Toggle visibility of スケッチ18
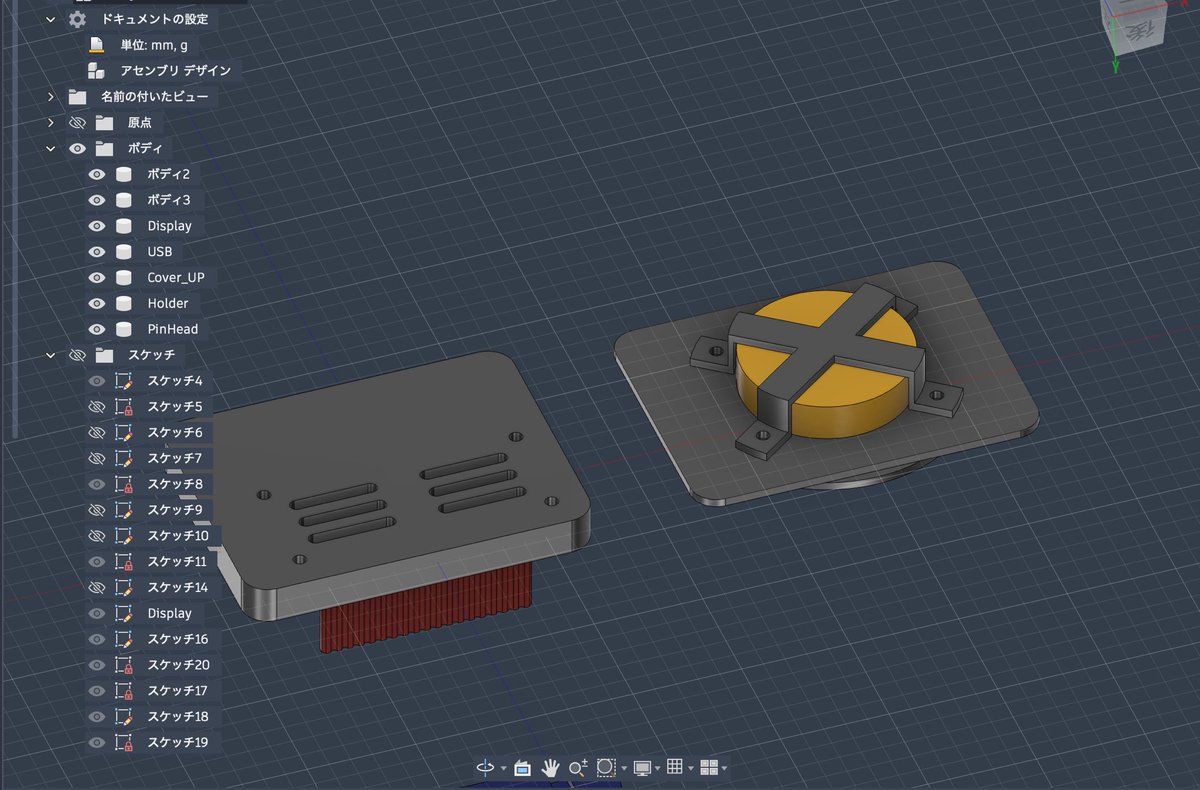The image size is (1200, 790). (96, 717)
